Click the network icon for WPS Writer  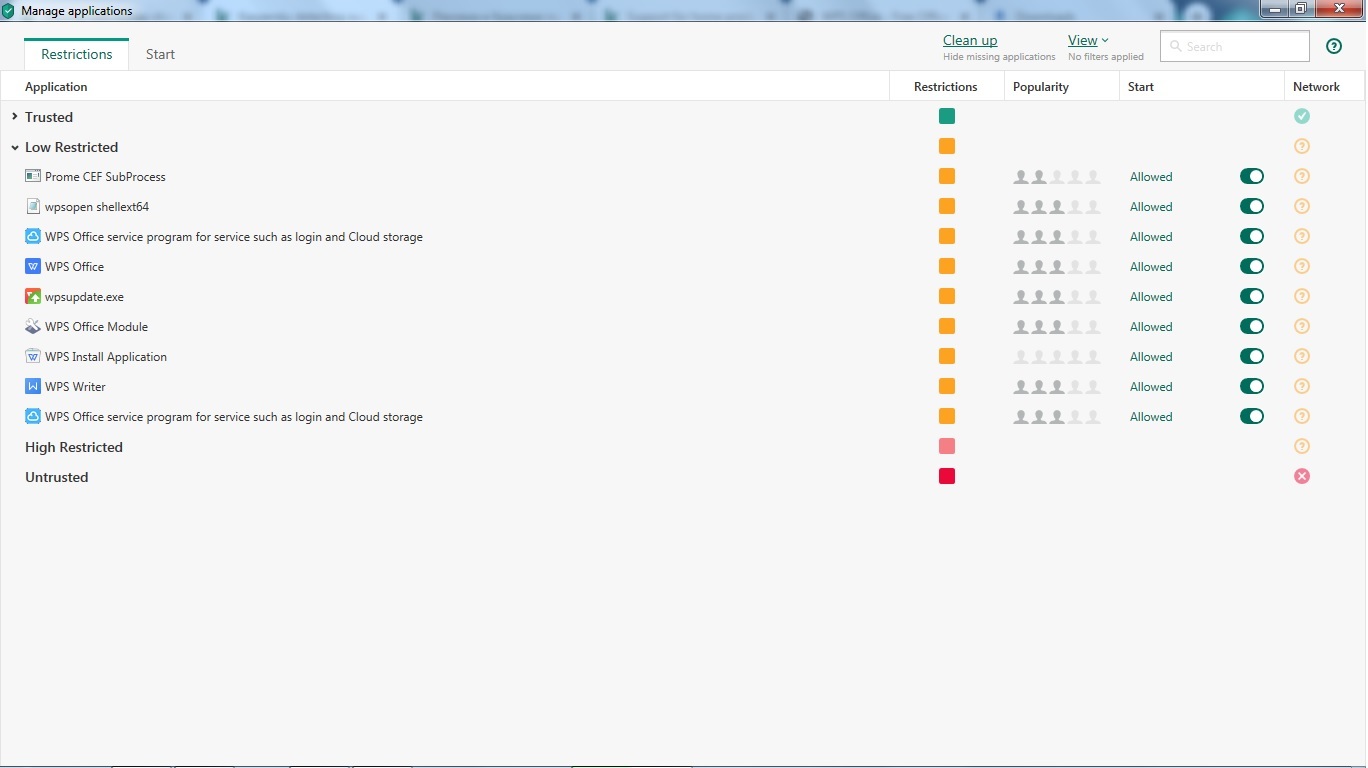click(1302, 386)
